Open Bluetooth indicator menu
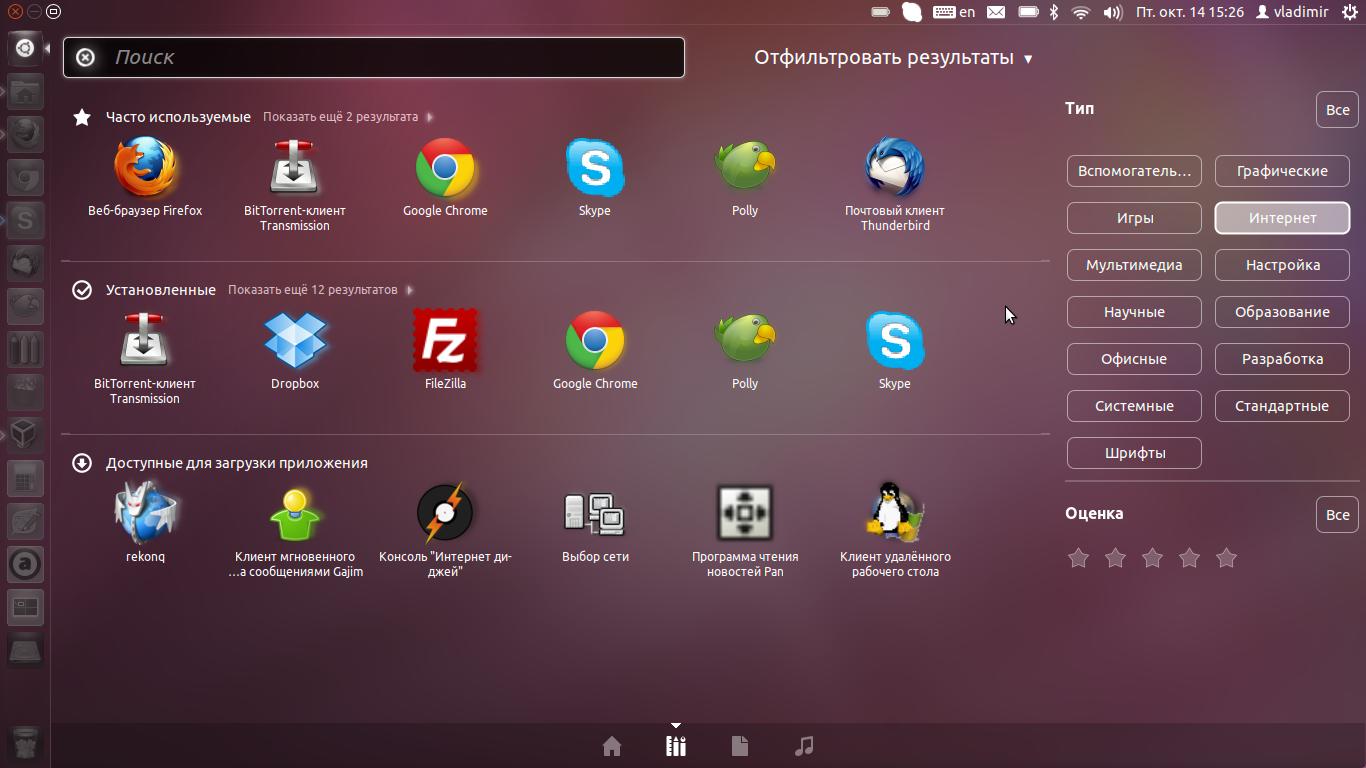Viewport: 1366px width, 768px height. tap(1053, 12)
